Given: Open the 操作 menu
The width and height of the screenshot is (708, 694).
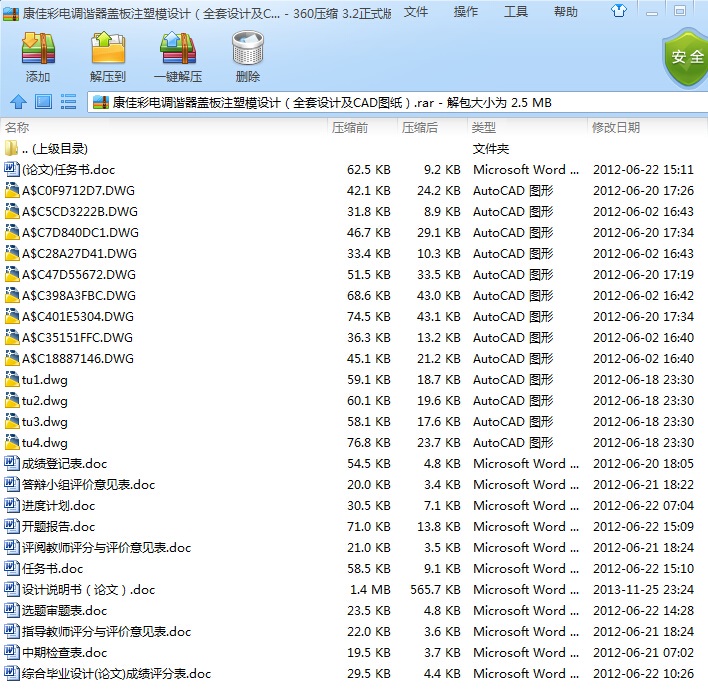Looking at the screenshot, I should (466, 12).
